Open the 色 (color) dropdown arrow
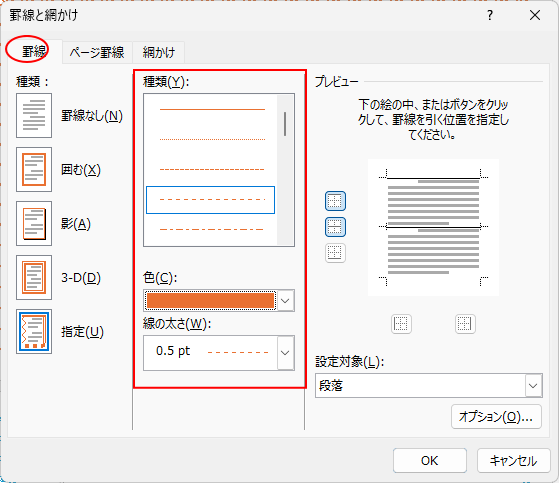Screen dimensions: 559x483 (x=285, y=301)
